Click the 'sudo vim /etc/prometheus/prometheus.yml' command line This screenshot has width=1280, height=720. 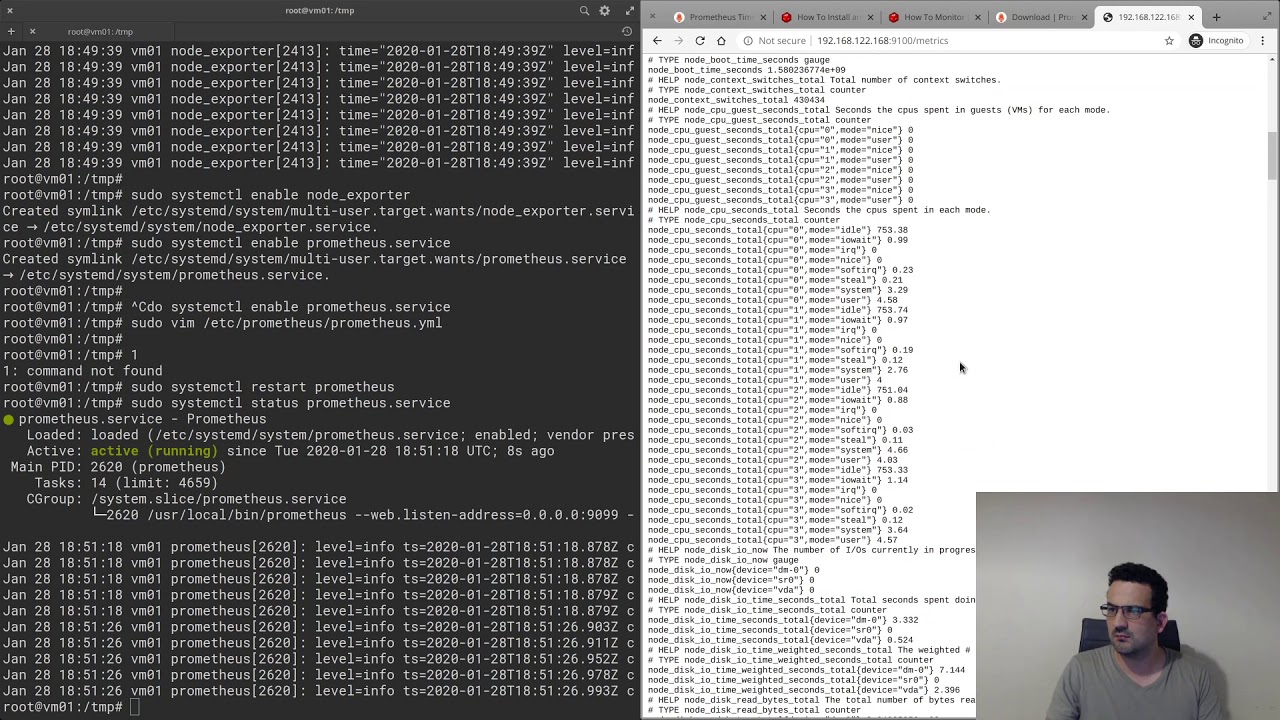click(x=286, y=323)
